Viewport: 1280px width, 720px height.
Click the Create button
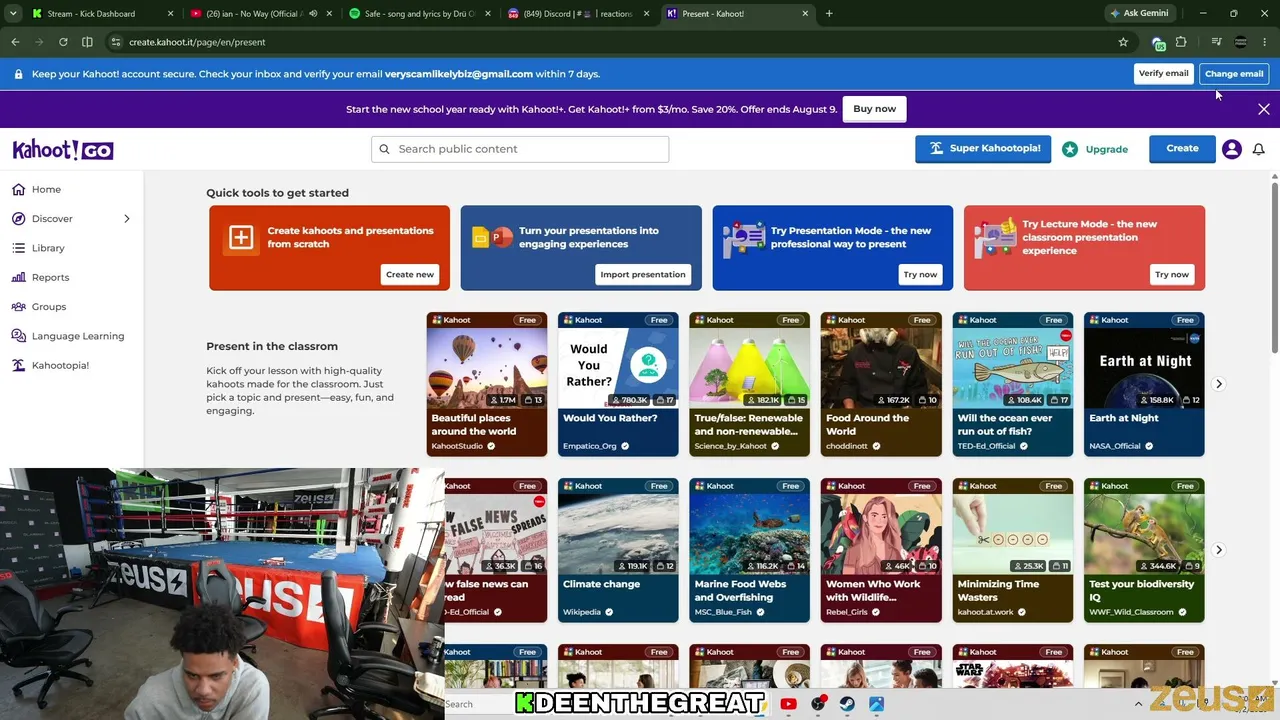click(1182, 149)
